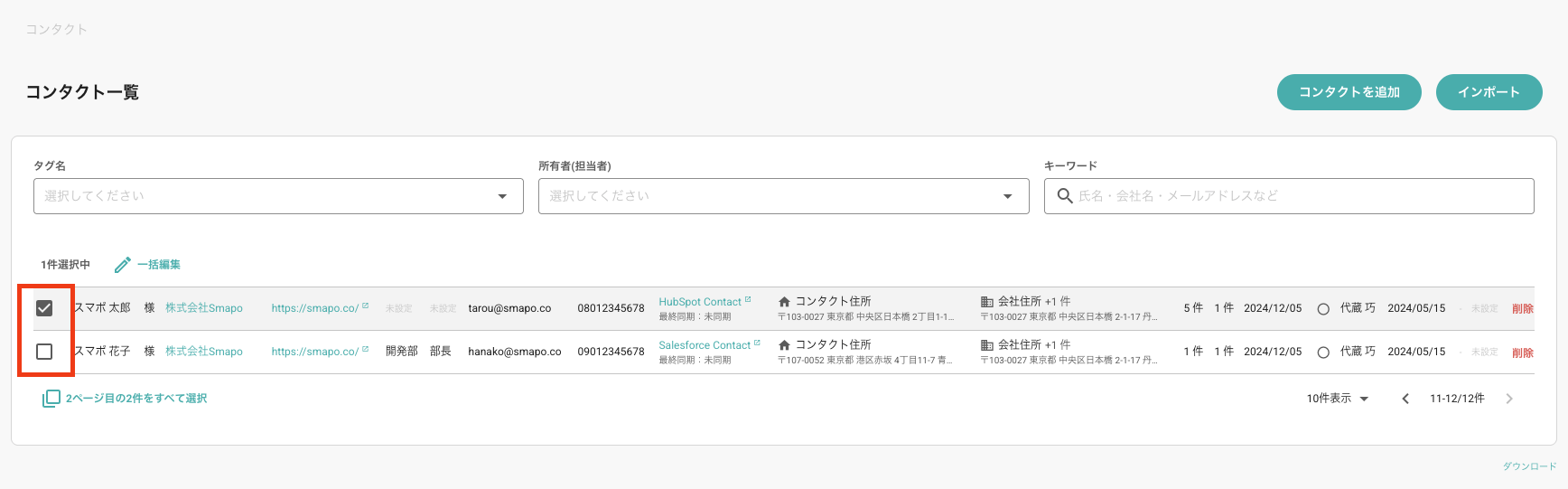Image resolution: width=1568 pixels, height=489 pixels.
Task: Click external-link icon next to Salesforce Contact
Action: pos(757,343)
